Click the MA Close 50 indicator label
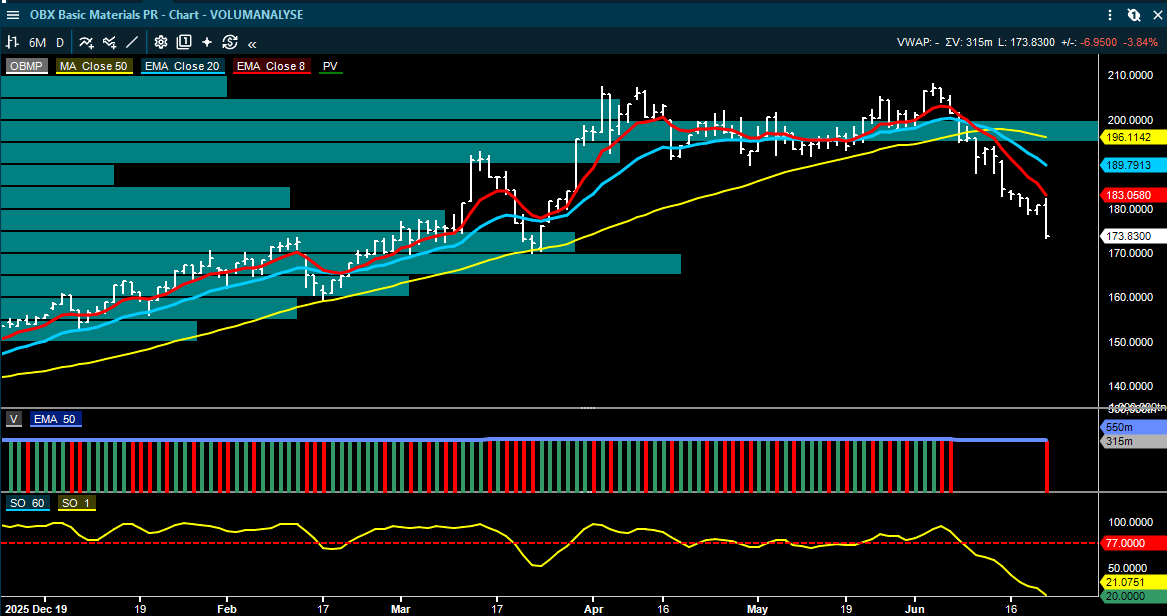This screenshot has width=1167, height=616. coord(94,66)
